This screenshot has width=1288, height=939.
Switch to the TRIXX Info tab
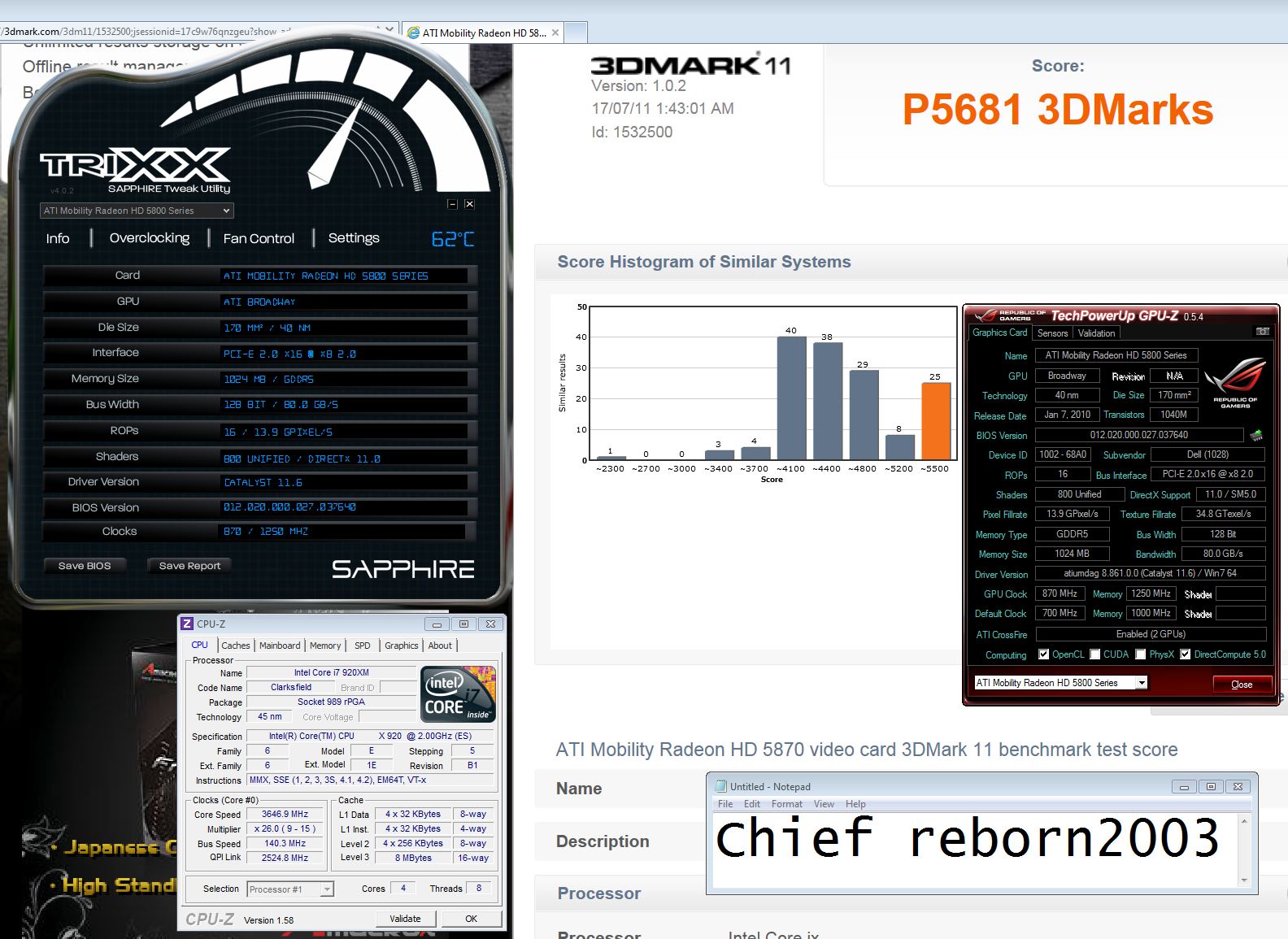(x=58, y=238)
